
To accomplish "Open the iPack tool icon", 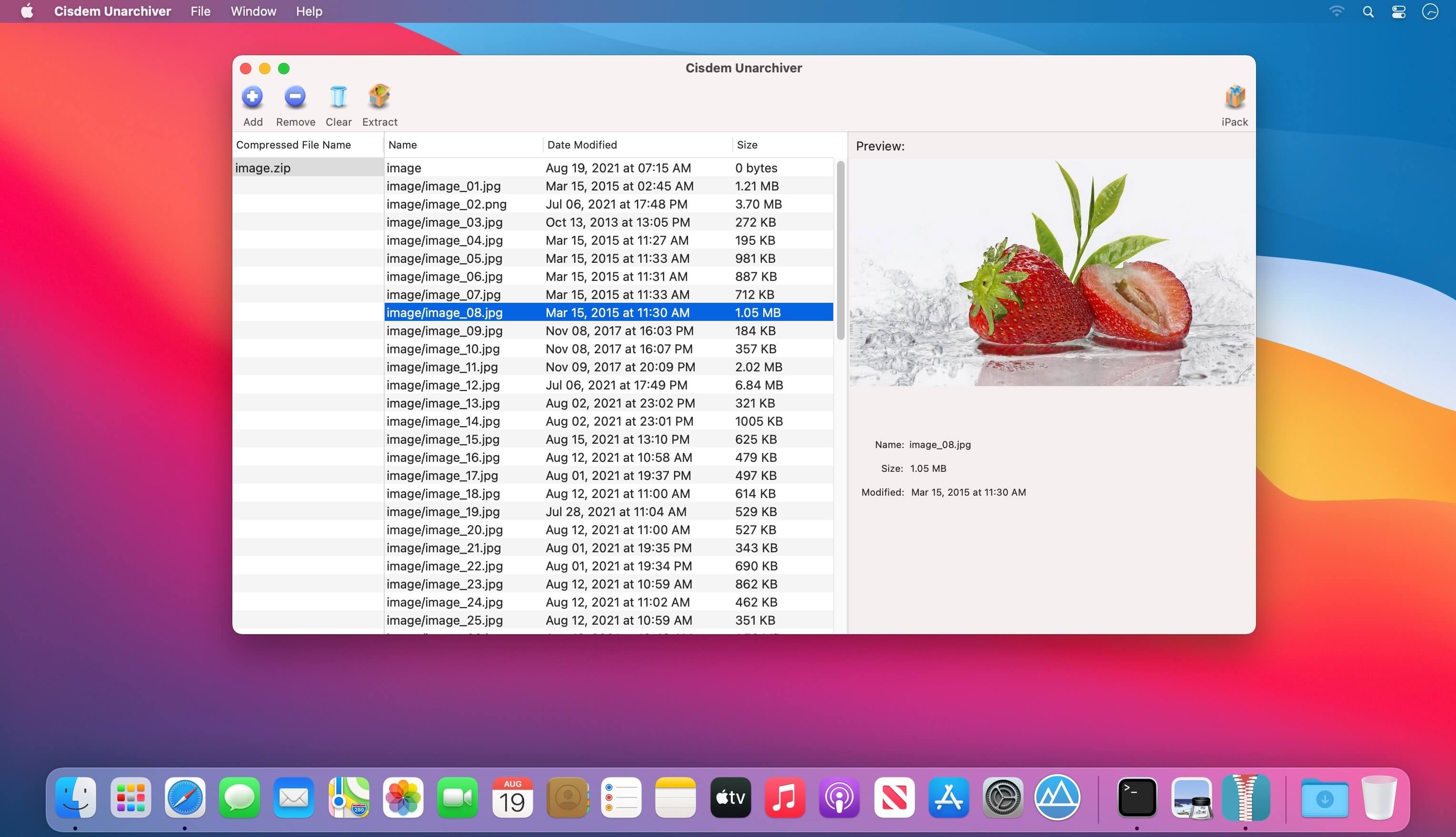I will click(x=1234, y=97).
